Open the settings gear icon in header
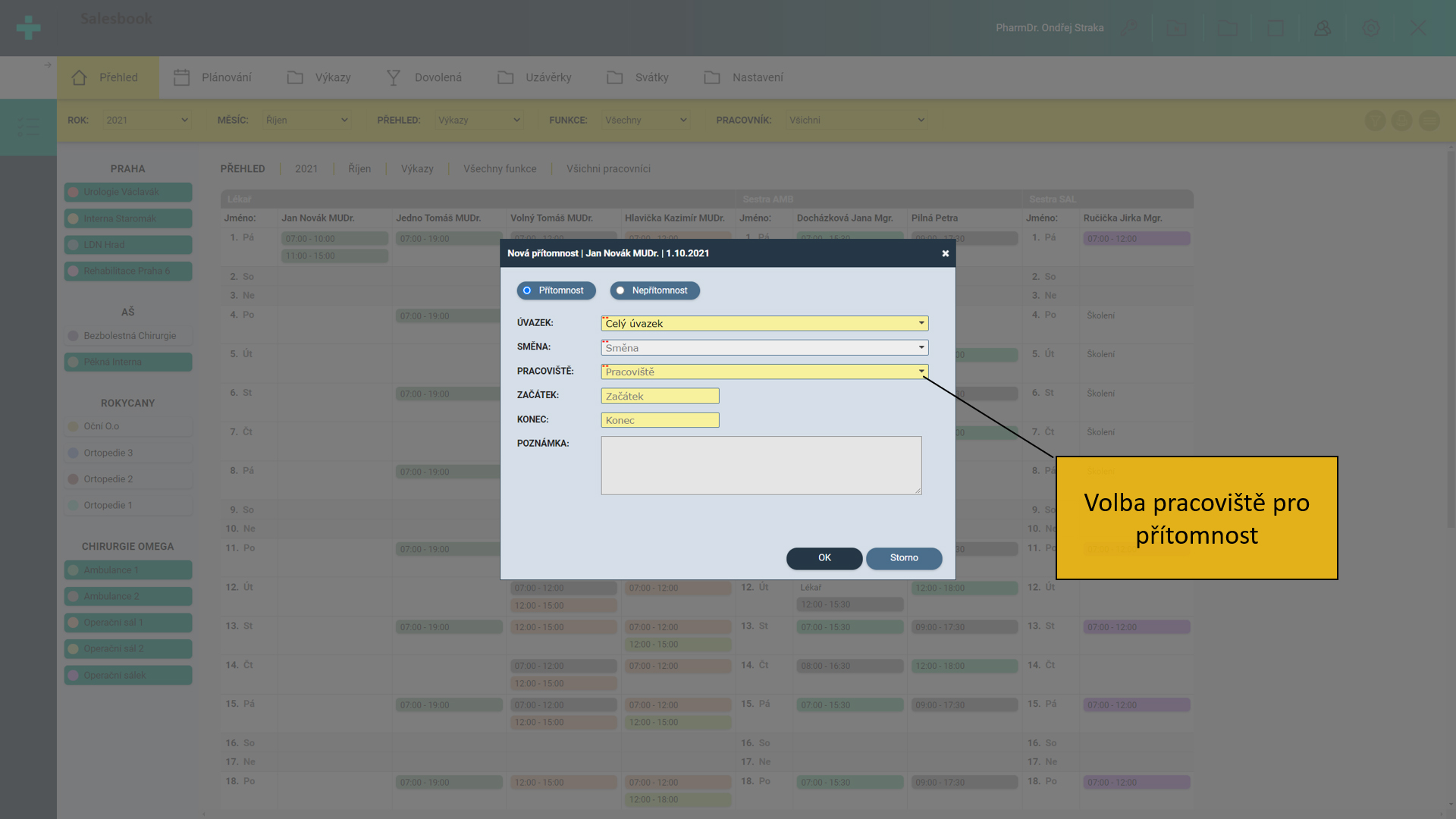Image resolution: width=1456 pixels, height=819 pixels. point(1371,28)
